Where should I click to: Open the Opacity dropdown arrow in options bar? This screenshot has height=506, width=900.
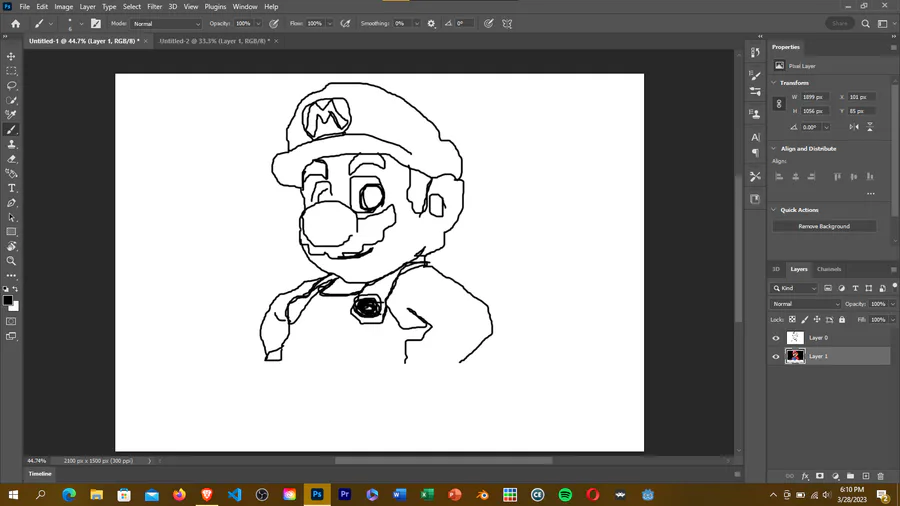pyautogui.click(x=258, y=24)
